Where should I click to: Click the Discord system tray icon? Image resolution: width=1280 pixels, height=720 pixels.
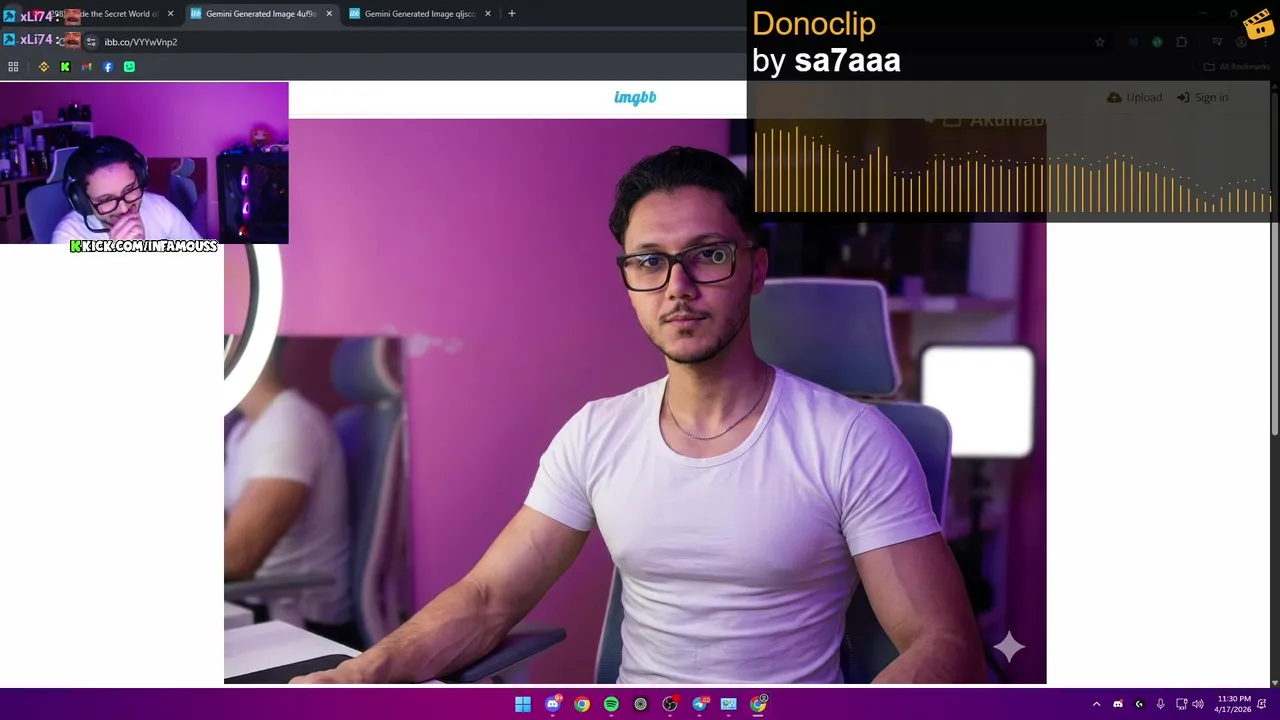(1118, 705)
